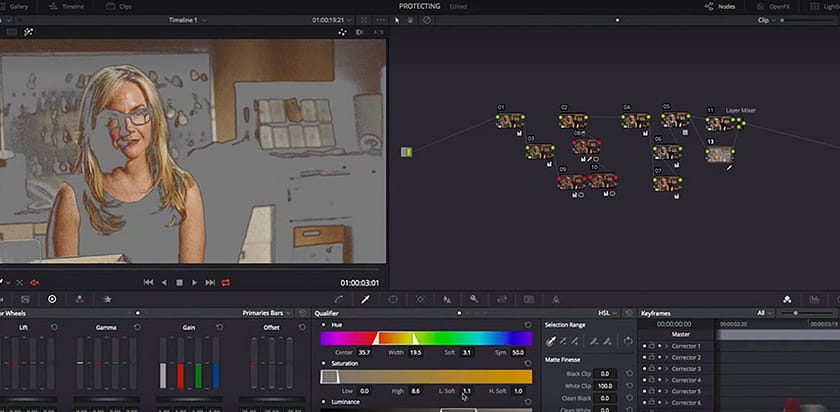840x412 pixels.
Task: Click the Saturation range bar
Action: (x=426, y=377)
